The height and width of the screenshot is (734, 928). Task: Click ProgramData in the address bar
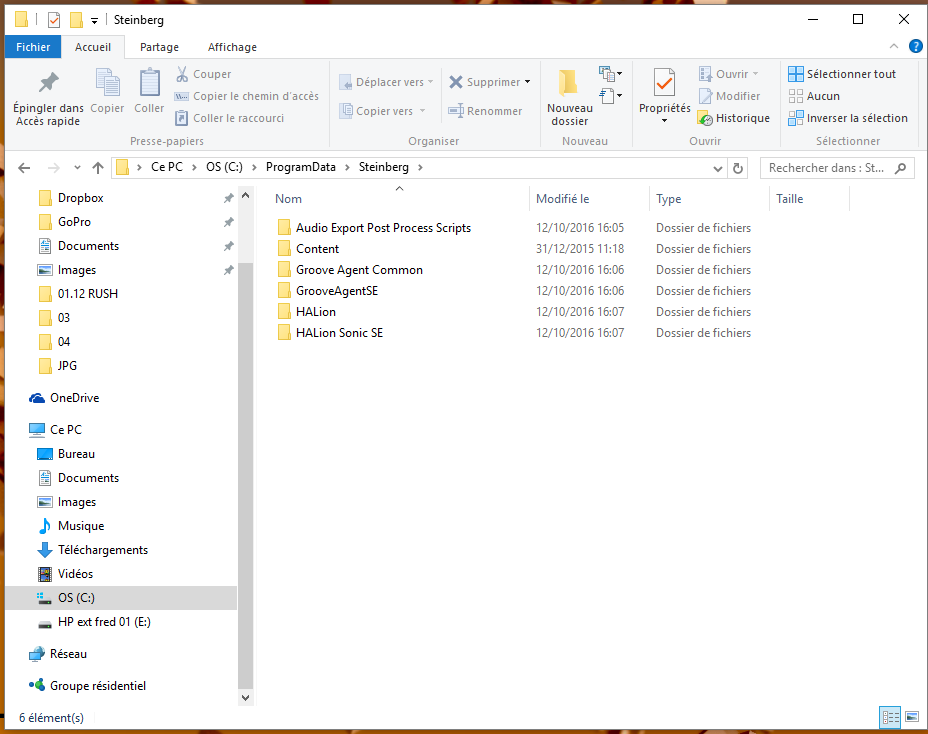coord(301,167)
